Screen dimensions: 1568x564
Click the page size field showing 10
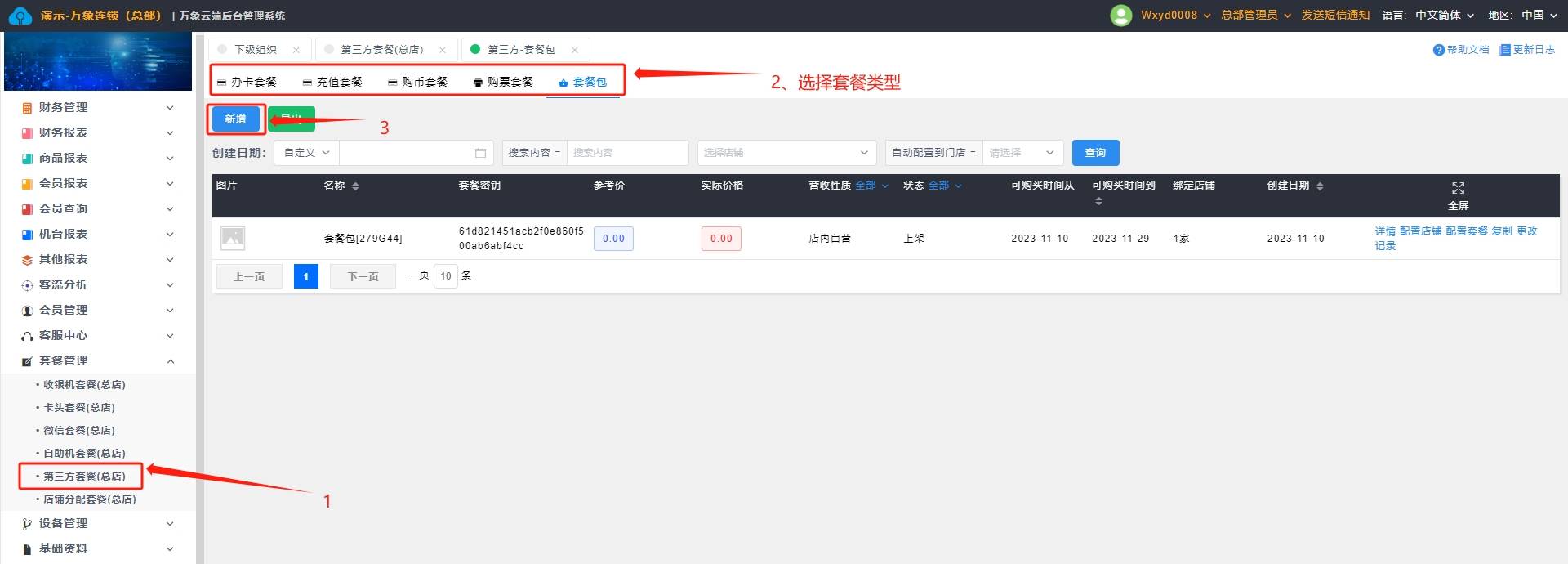click(446, 276)
